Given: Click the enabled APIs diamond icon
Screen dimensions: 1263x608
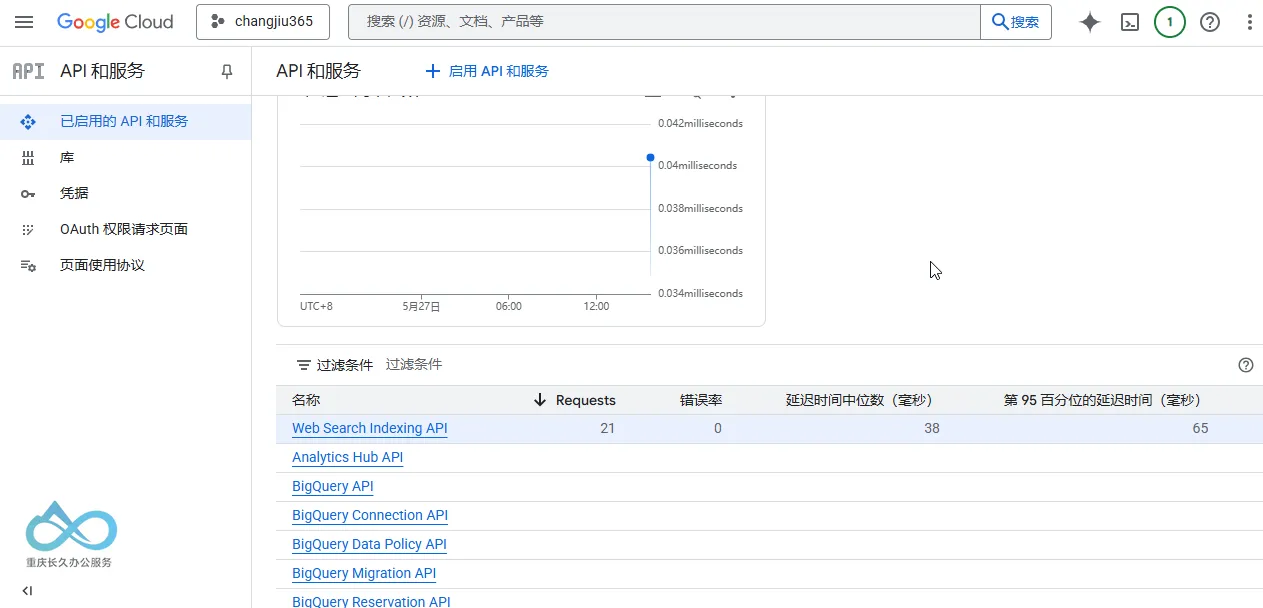Looking at the screenshot, I should point(28,121).
